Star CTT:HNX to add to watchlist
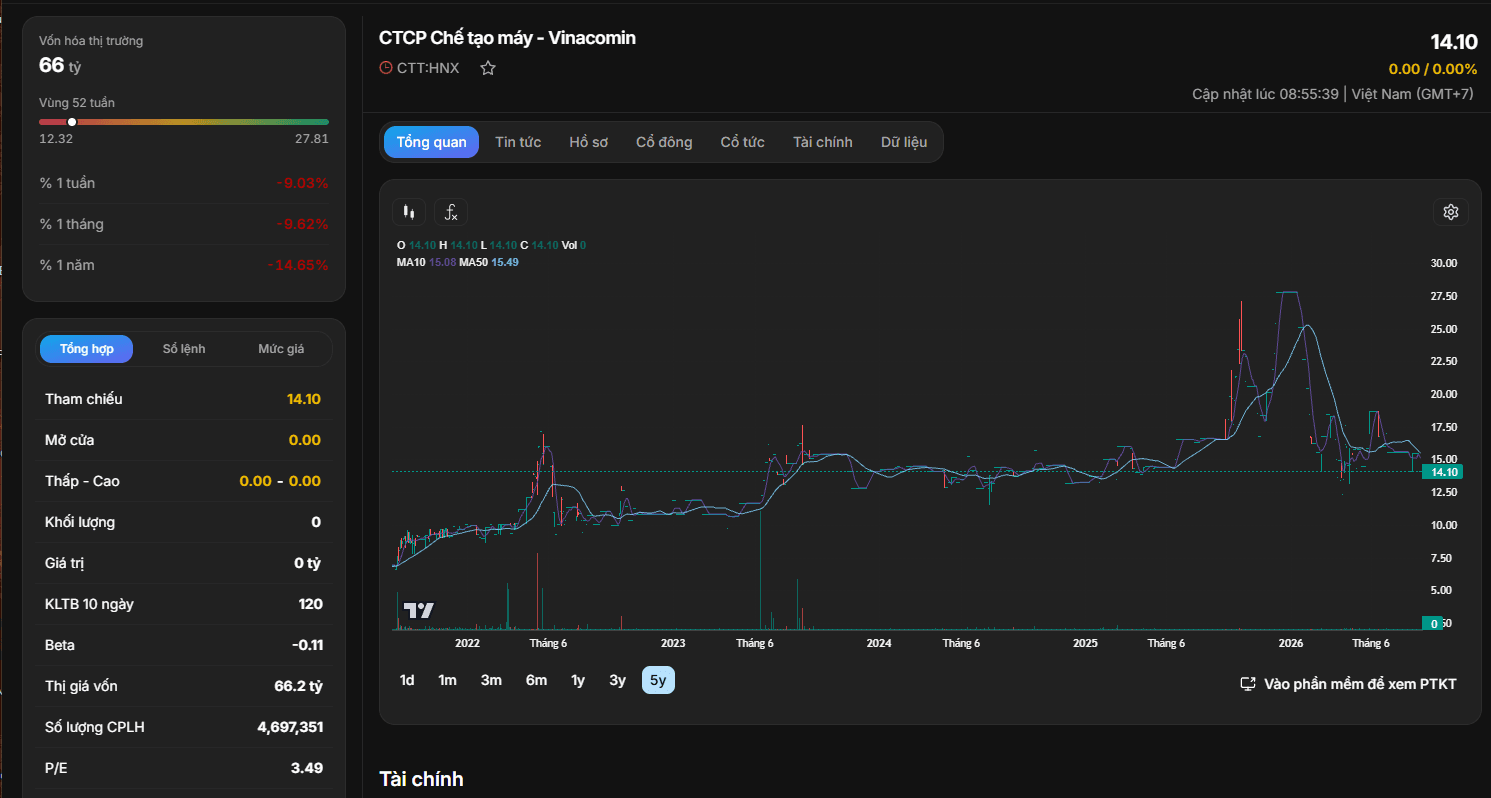 pos(488,68)
